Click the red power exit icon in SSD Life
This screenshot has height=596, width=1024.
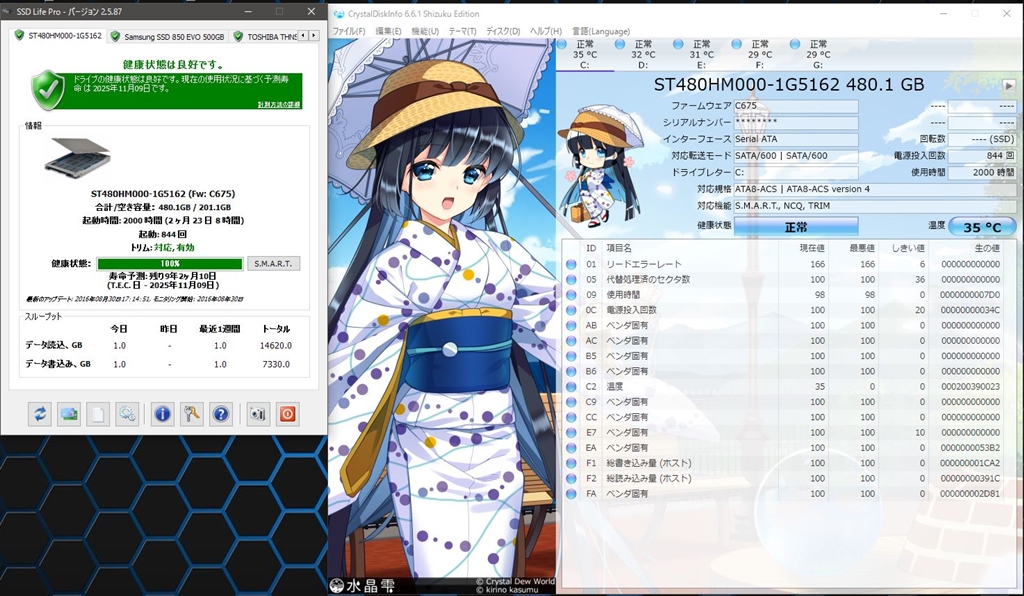coord(288,414)
